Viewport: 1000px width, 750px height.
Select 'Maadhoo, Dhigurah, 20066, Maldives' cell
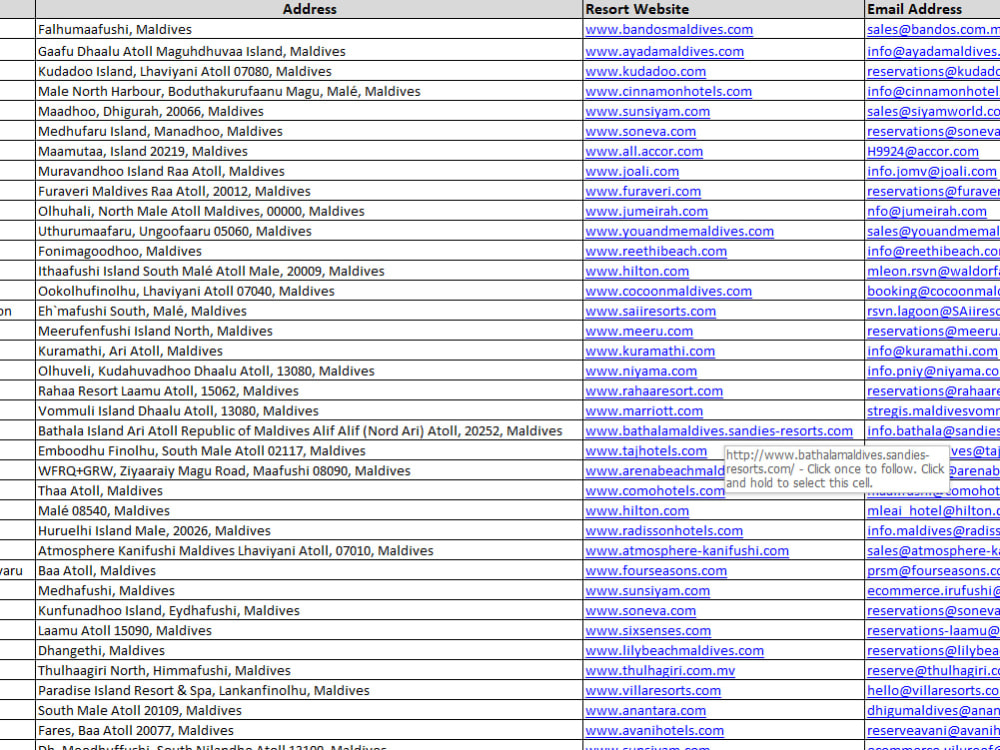pyautogui.click(x=309, y=111)
